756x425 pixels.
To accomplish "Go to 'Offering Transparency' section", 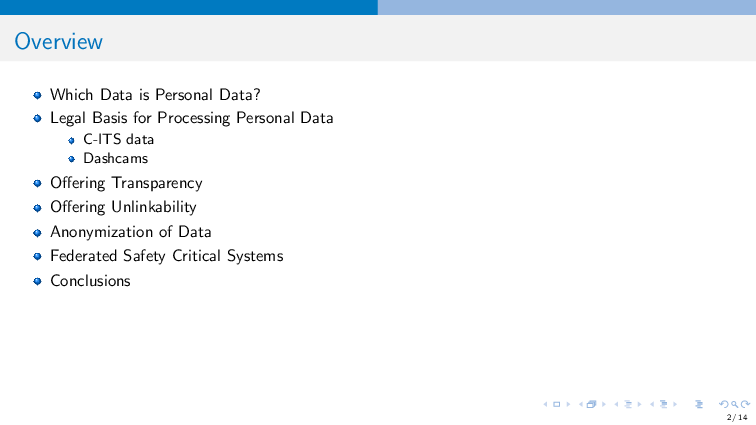I will pyautogui.click(x=126, y=183).
